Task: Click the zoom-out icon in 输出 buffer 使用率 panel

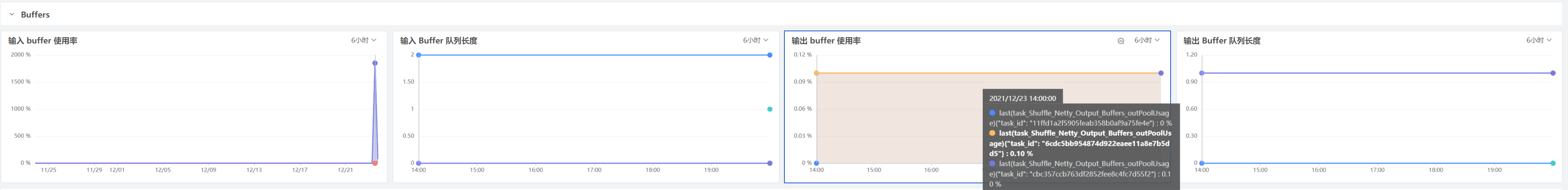Action: coord(1121,41)
